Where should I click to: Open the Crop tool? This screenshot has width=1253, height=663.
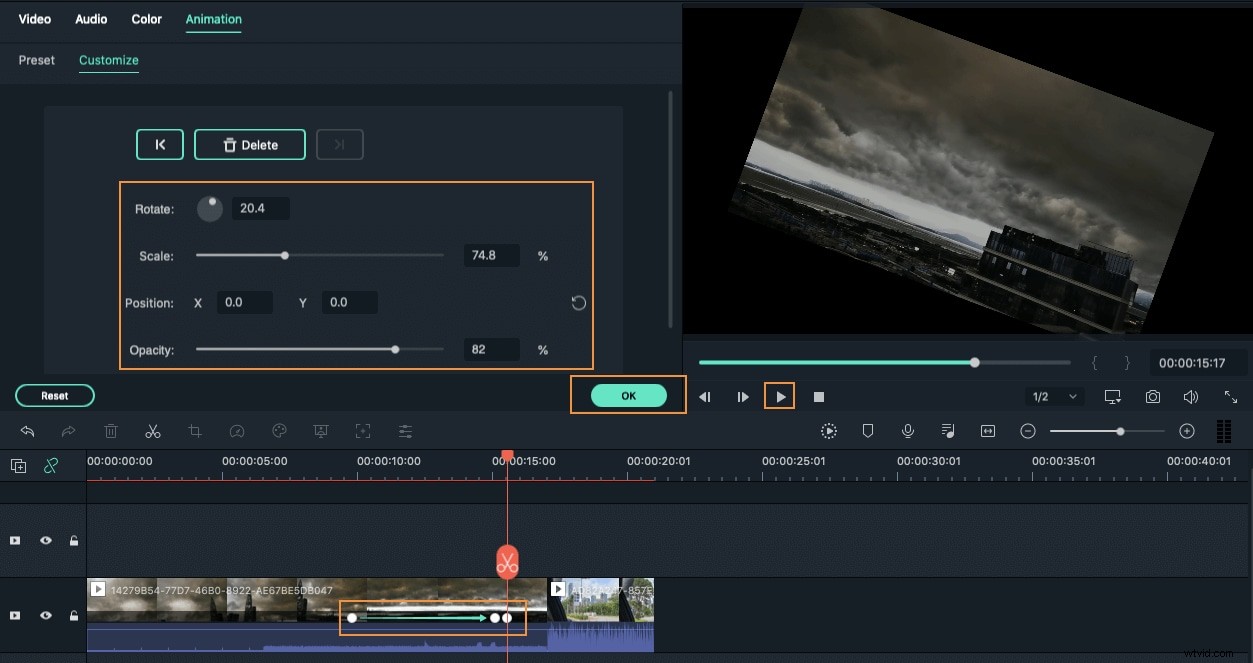(x=195, y=431)
